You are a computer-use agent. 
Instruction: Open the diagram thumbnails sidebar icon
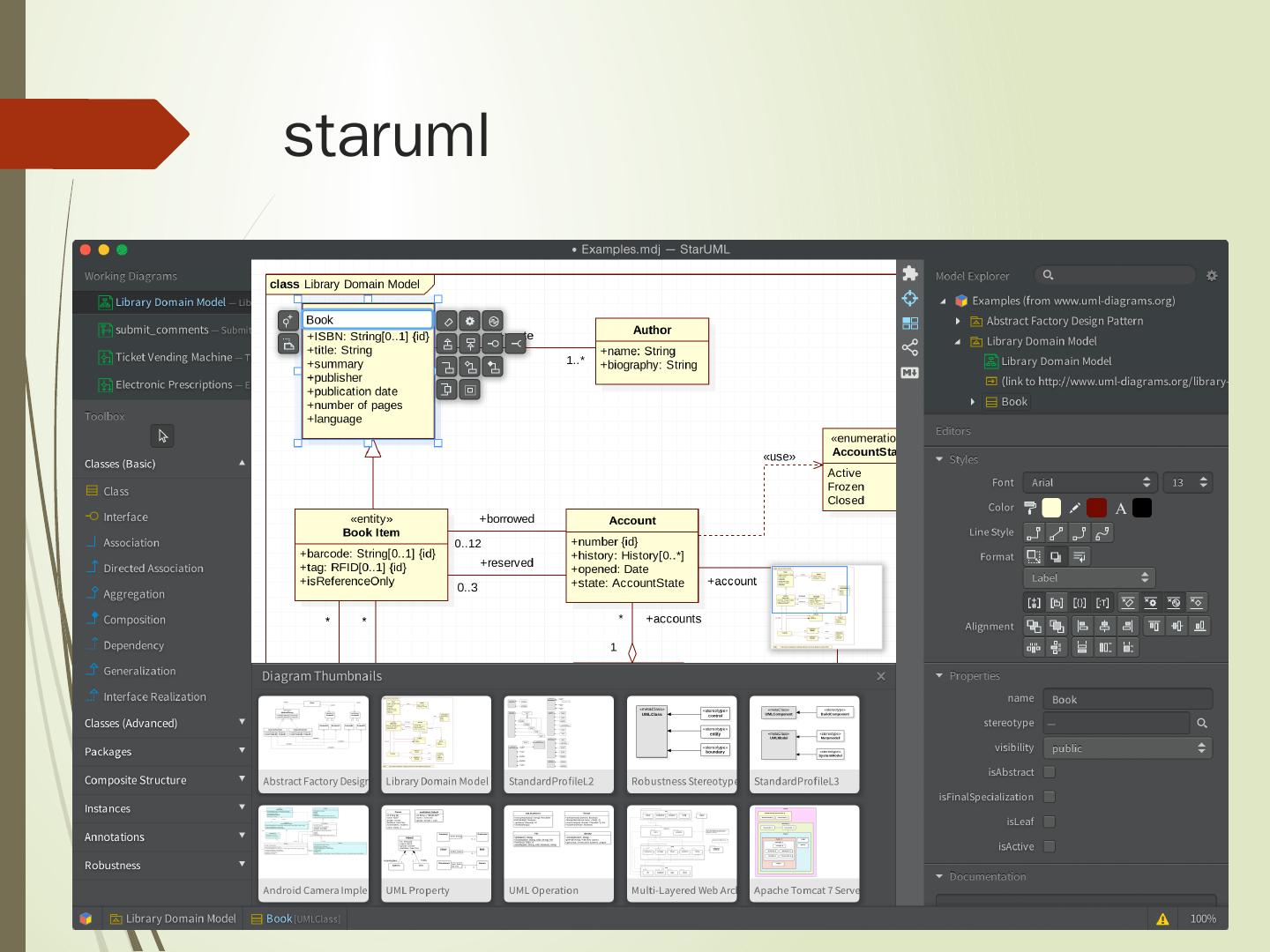[x=910, y=324]
